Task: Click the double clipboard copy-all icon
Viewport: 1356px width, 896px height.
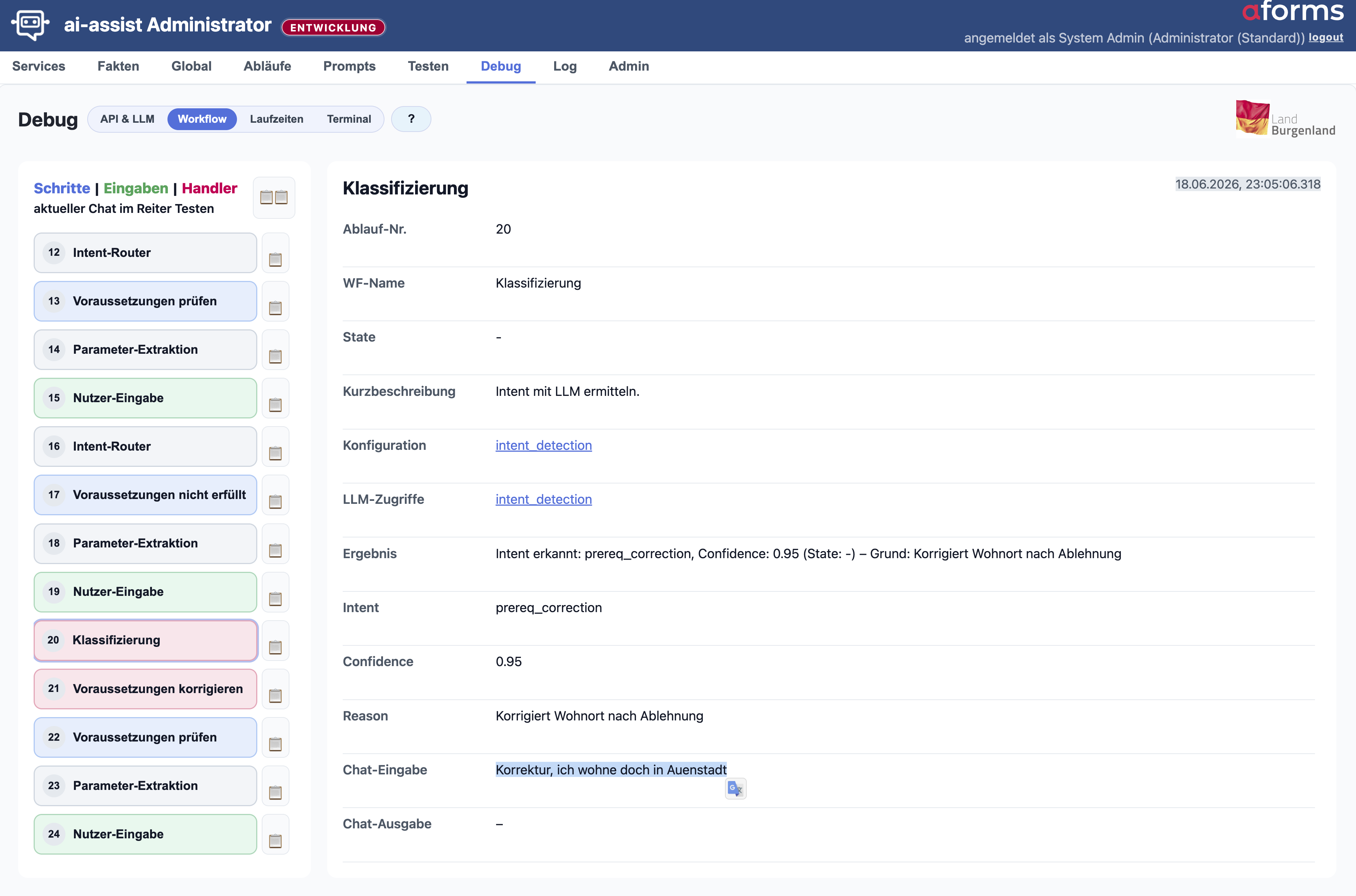Action: click(274, 198)
